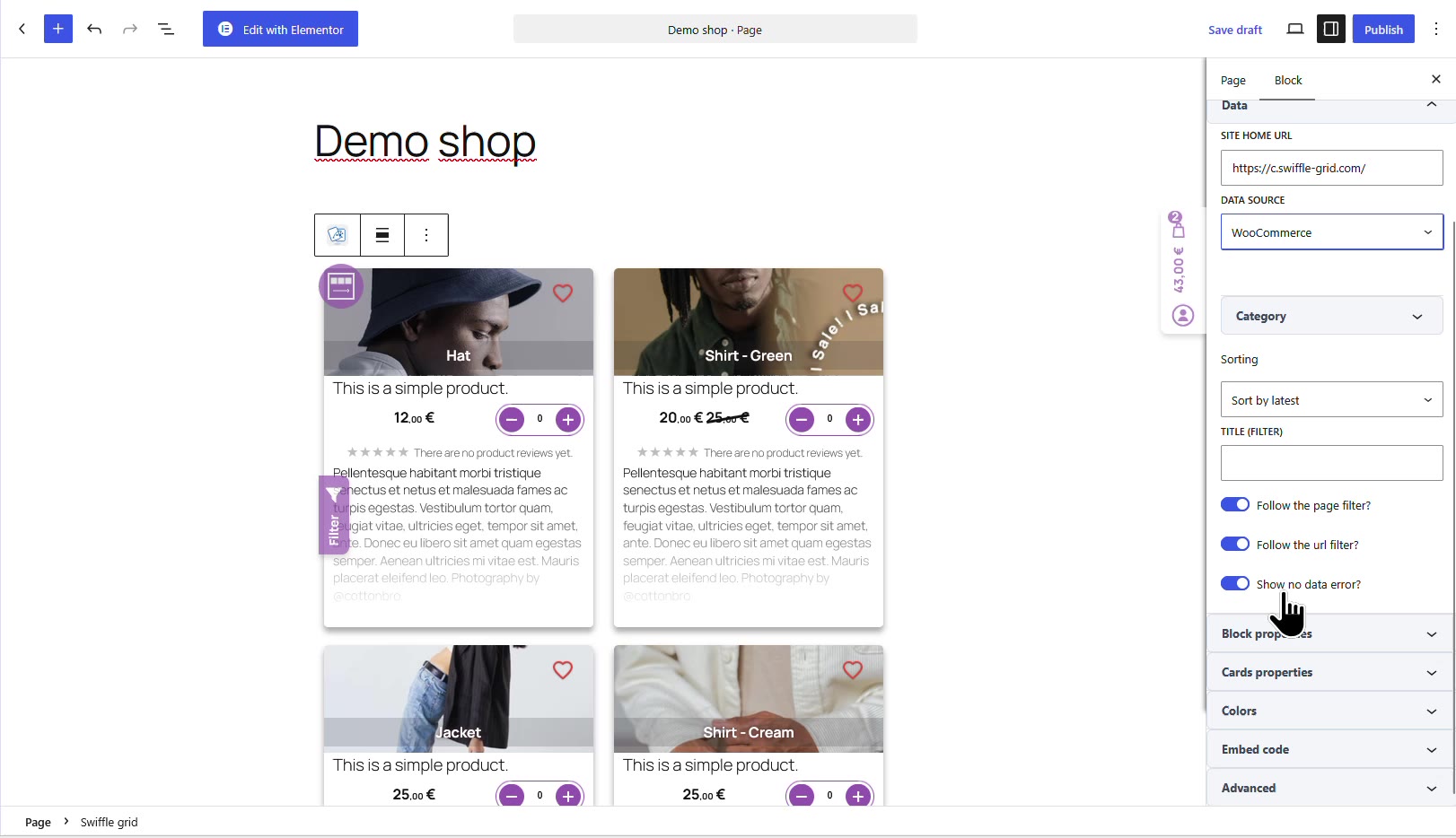This screenshot has height=838, width=1456.
Task: Click the Site Home URL field
Action: click(1332, 168)
